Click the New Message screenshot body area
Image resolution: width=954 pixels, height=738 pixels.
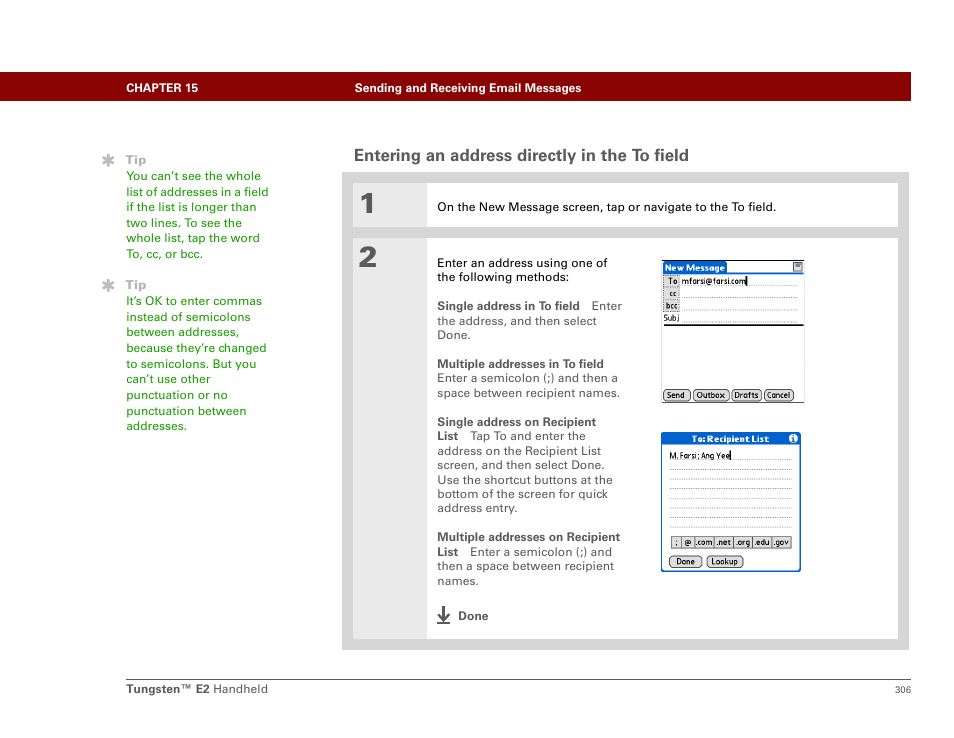(733, 357)
